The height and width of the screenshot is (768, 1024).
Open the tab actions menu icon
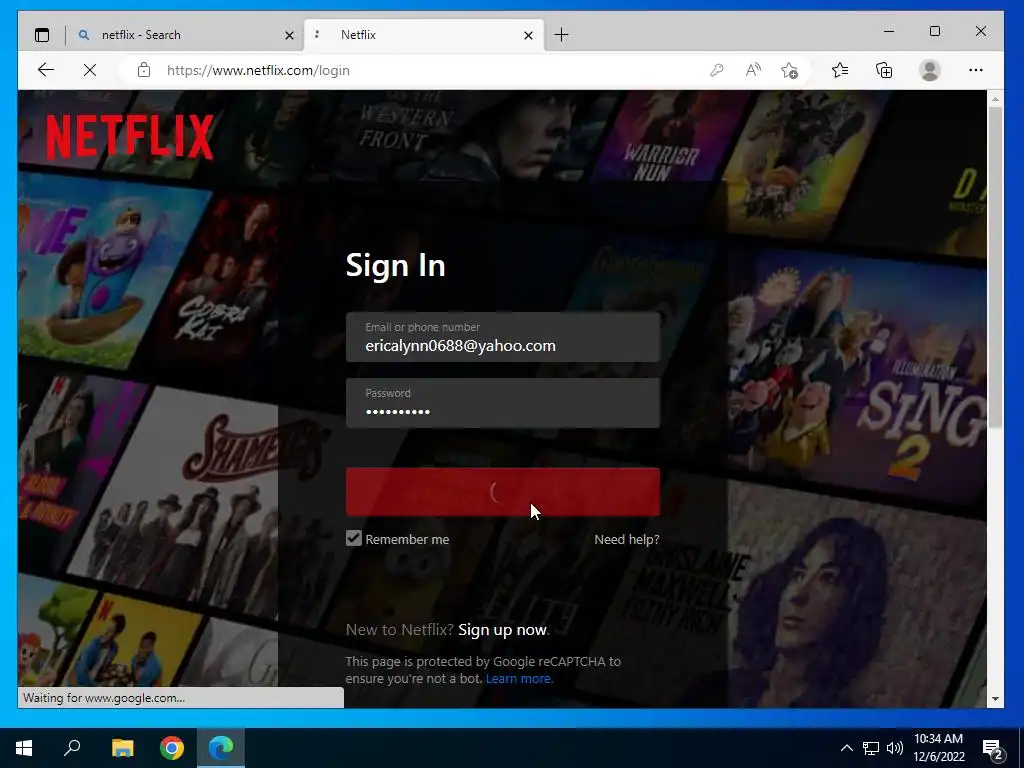[42, 35]
